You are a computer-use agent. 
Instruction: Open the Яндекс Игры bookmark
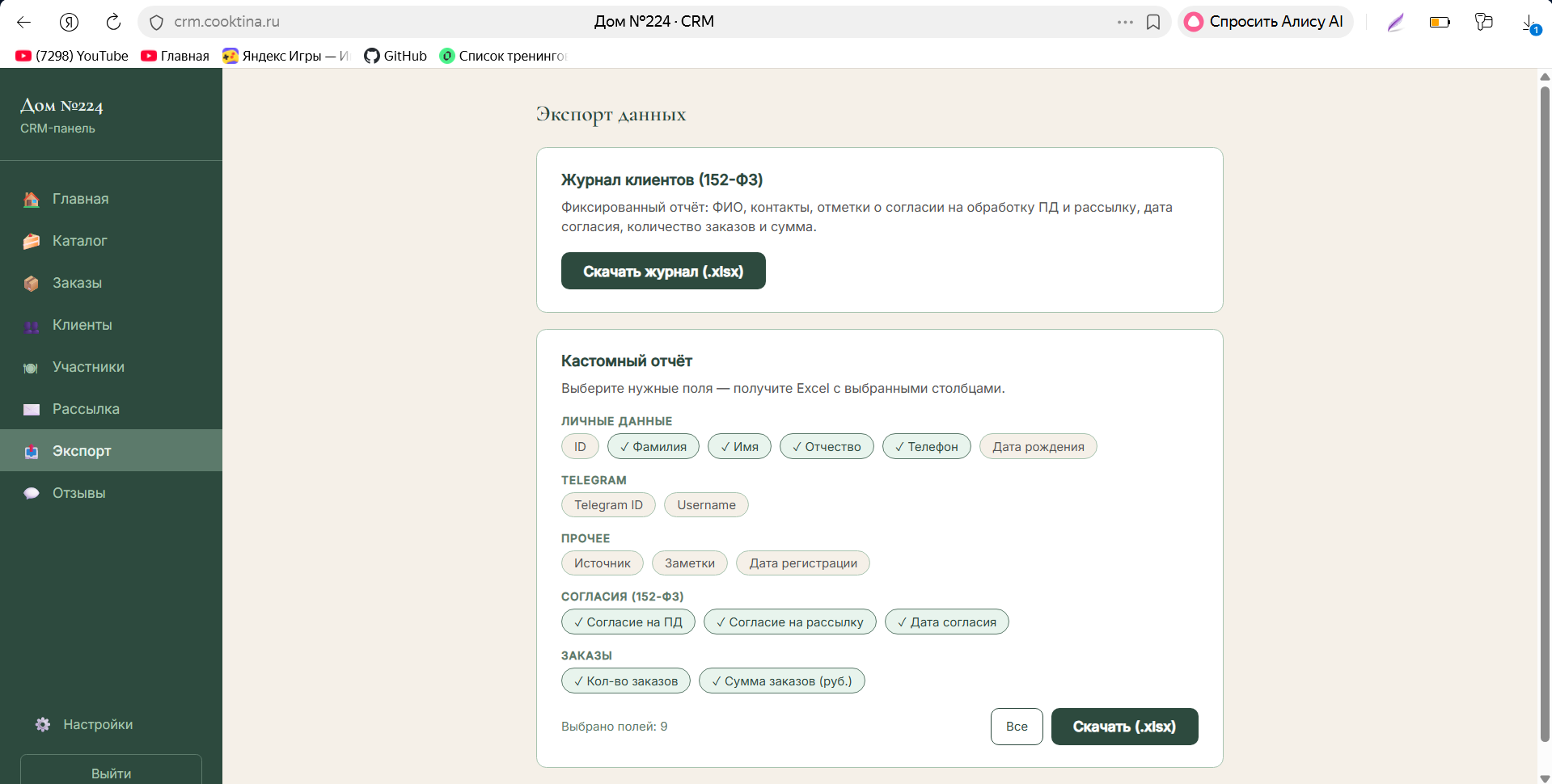click(285, 56)
